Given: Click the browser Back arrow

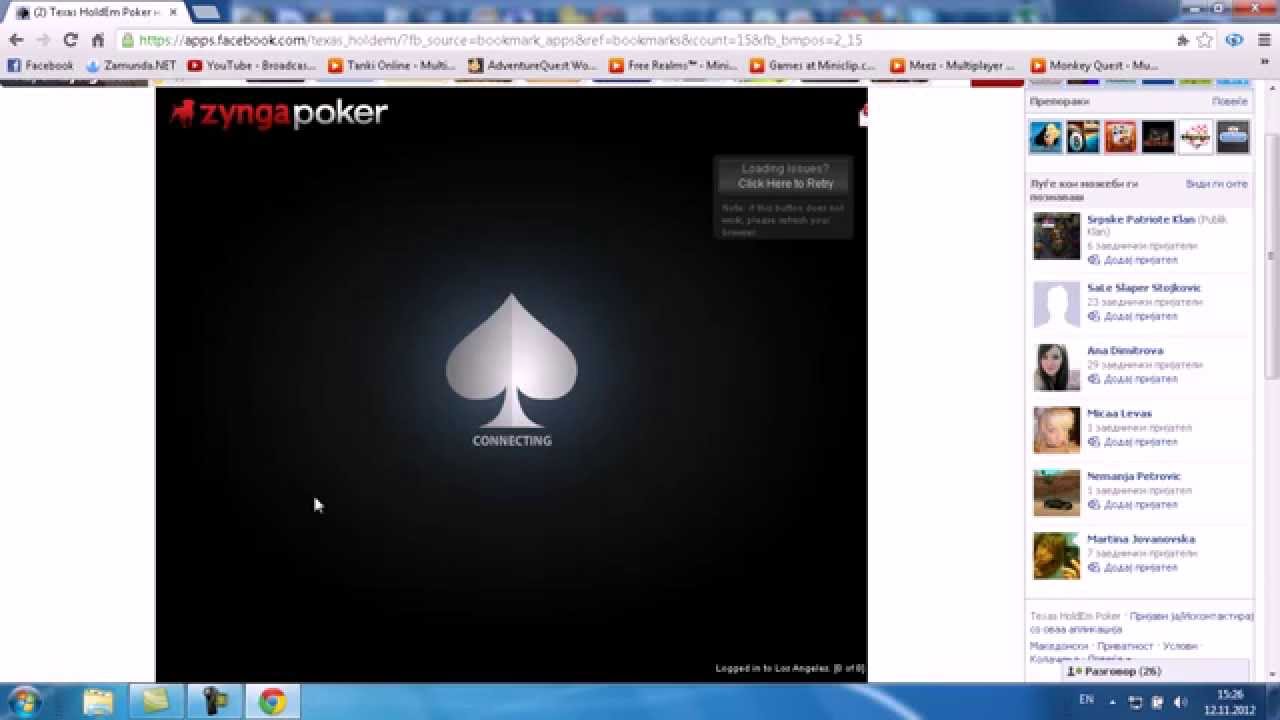Looking at the screenshot, I should click(x=16, y=40).
